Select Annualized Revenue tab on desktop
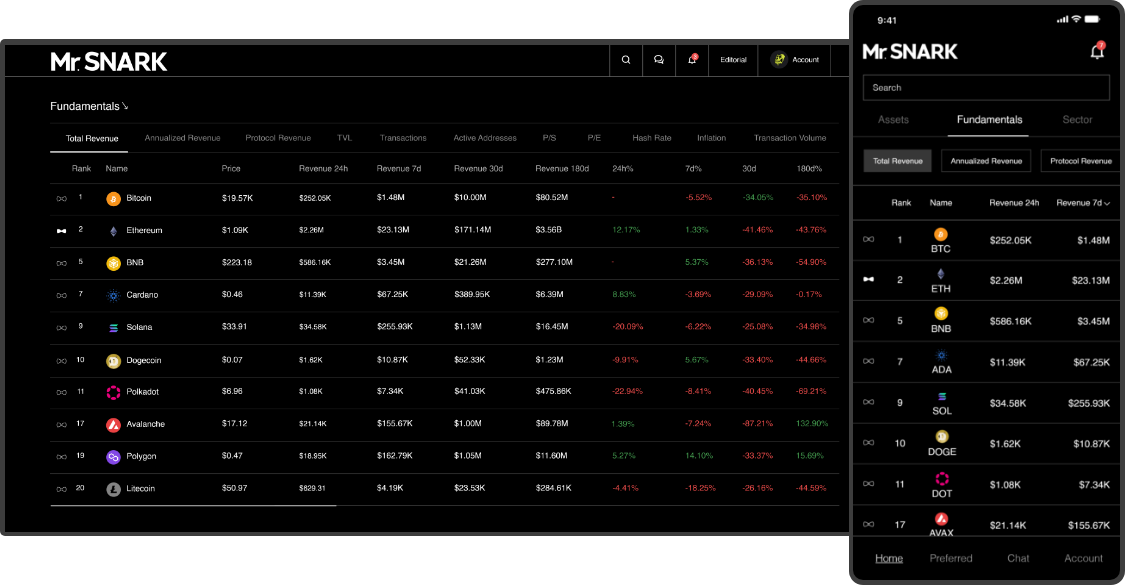 (x=182, y=138)
